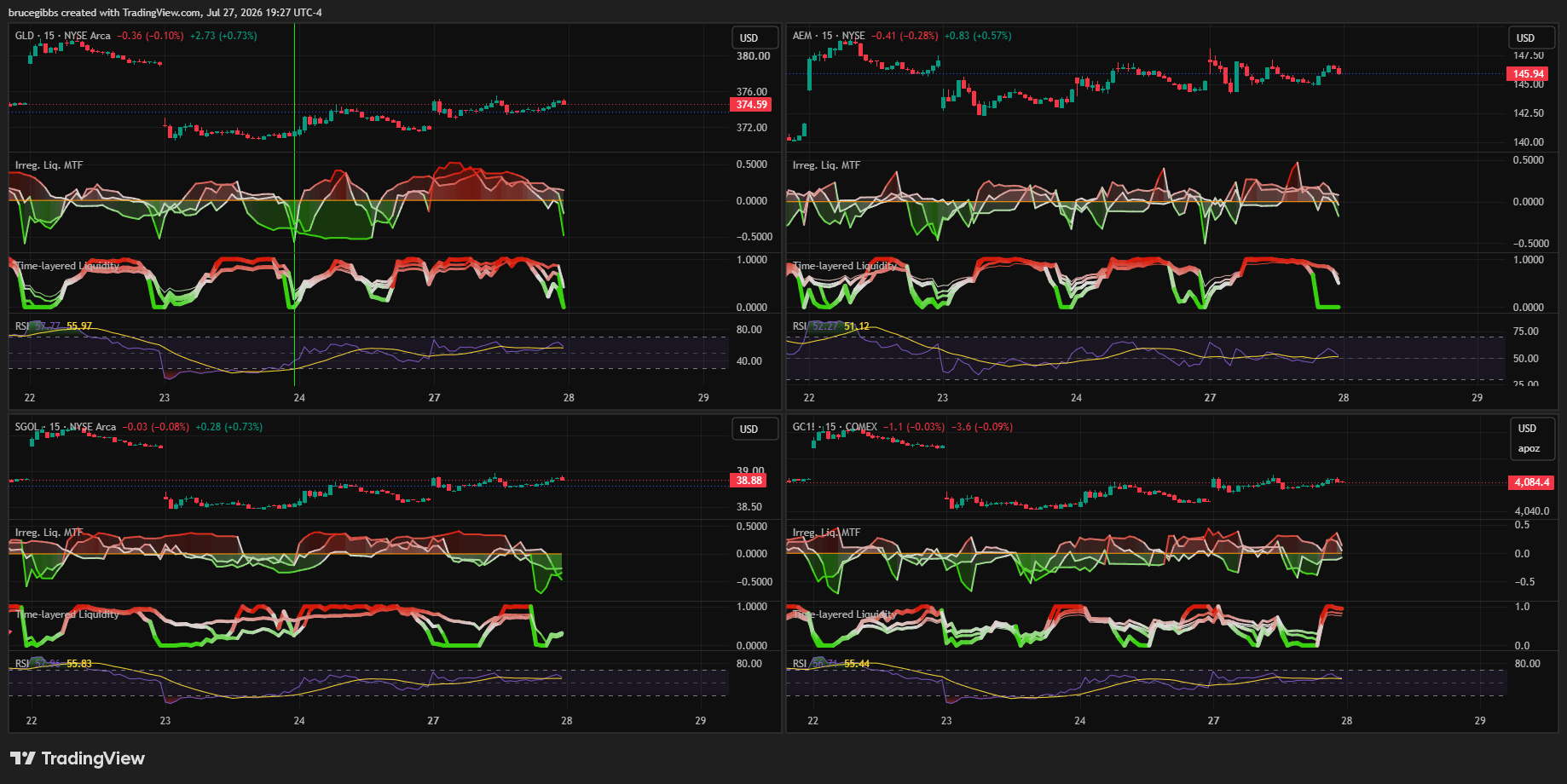1567x784 pixels.
Task: Open the USD currency selector on GLD chart
Action: [x=755, y=38]
